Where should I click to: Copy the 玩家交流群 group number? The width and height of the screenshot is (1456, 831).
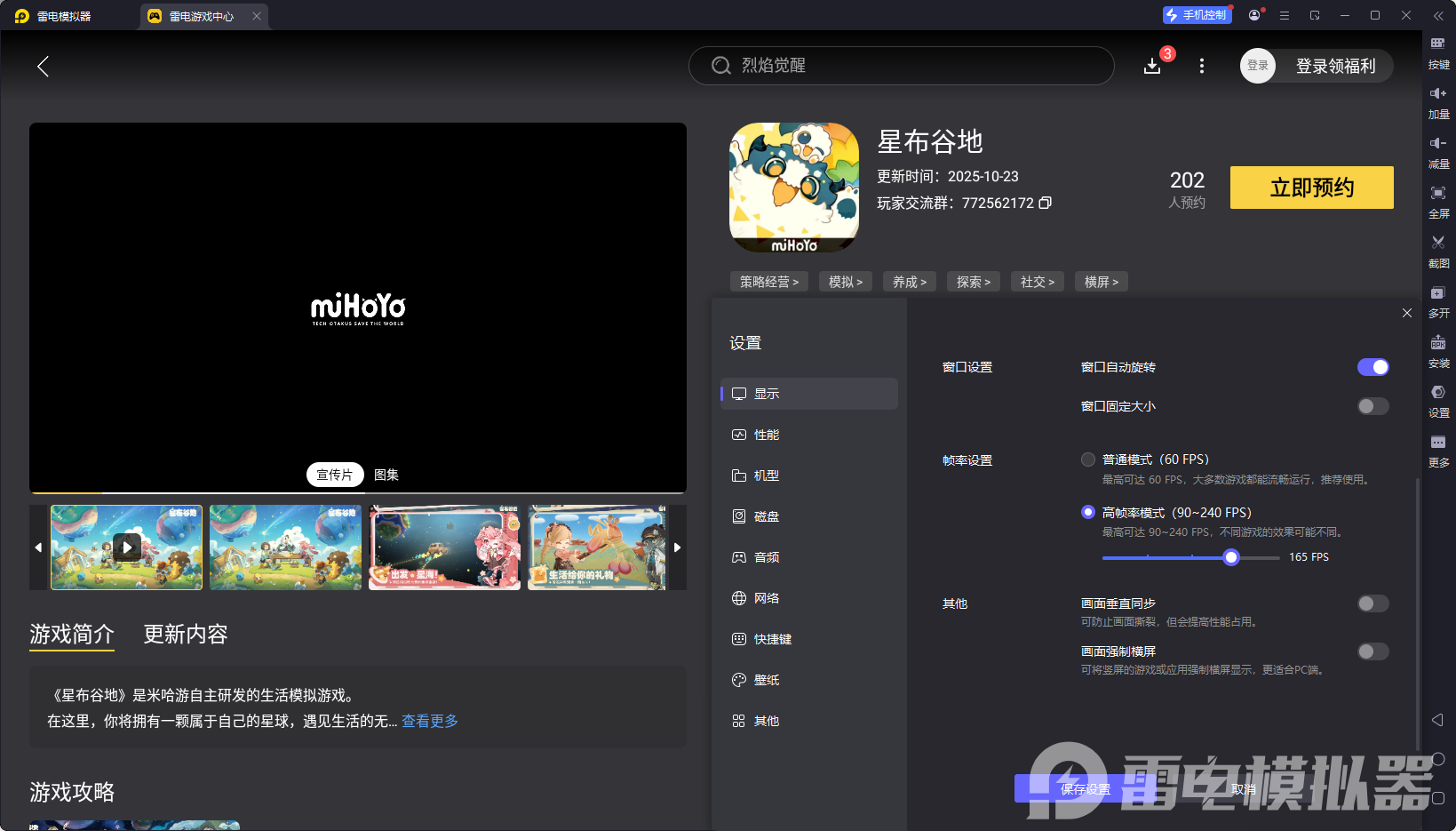tap(1046, 203)
